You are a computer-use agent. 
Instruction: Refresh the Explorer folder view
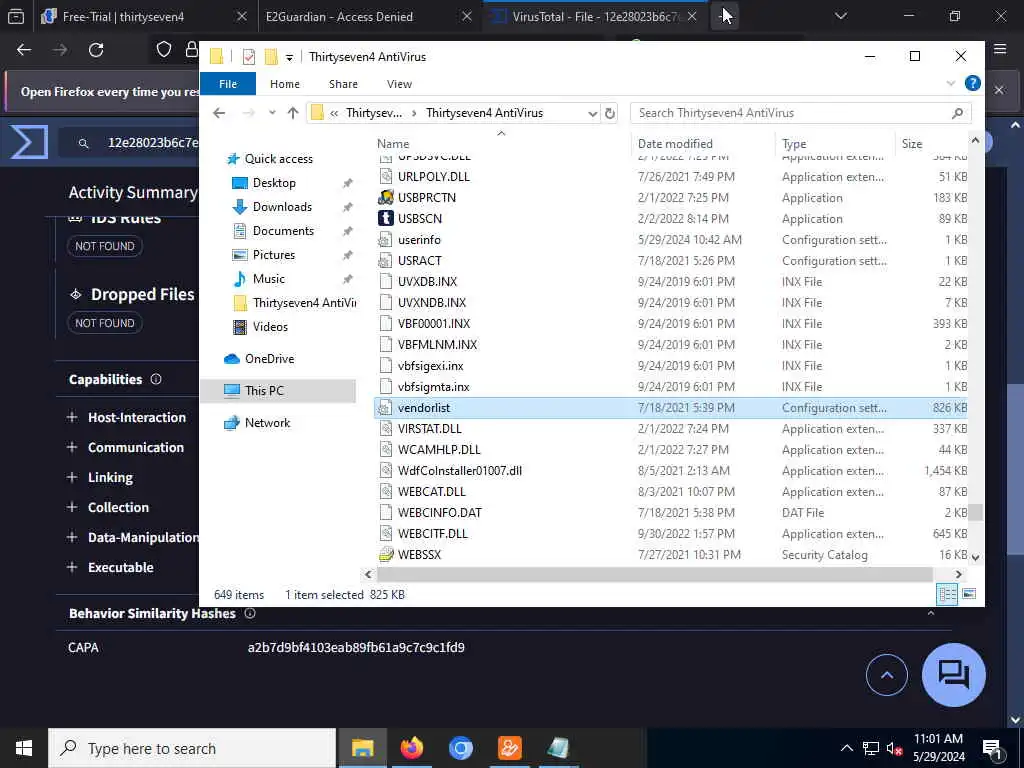pyautogui.click(x=609, y=113)
